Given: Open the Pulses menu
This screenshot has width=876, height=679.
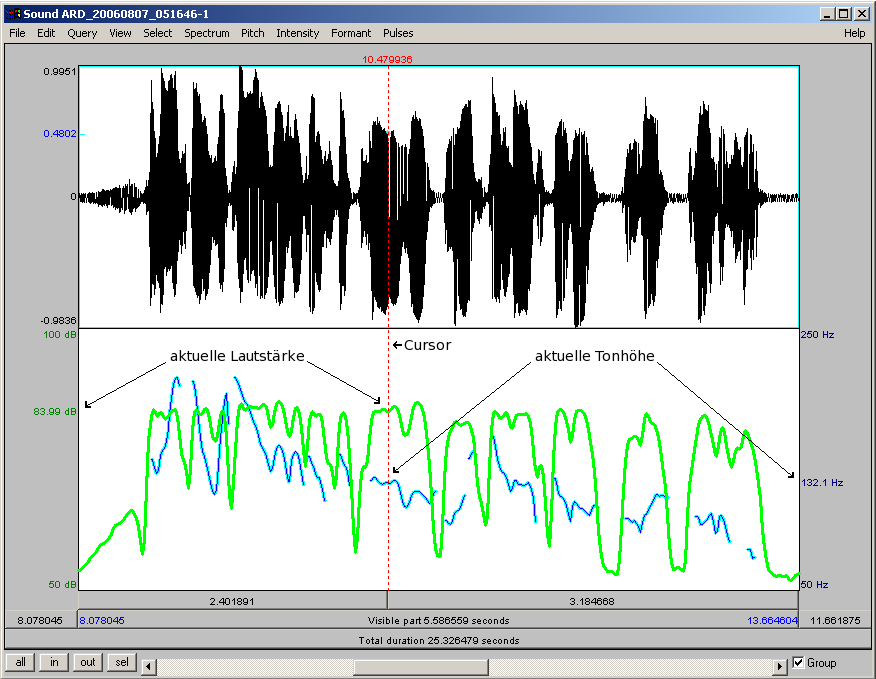Looking at the screenshot, I should [398, 33].
